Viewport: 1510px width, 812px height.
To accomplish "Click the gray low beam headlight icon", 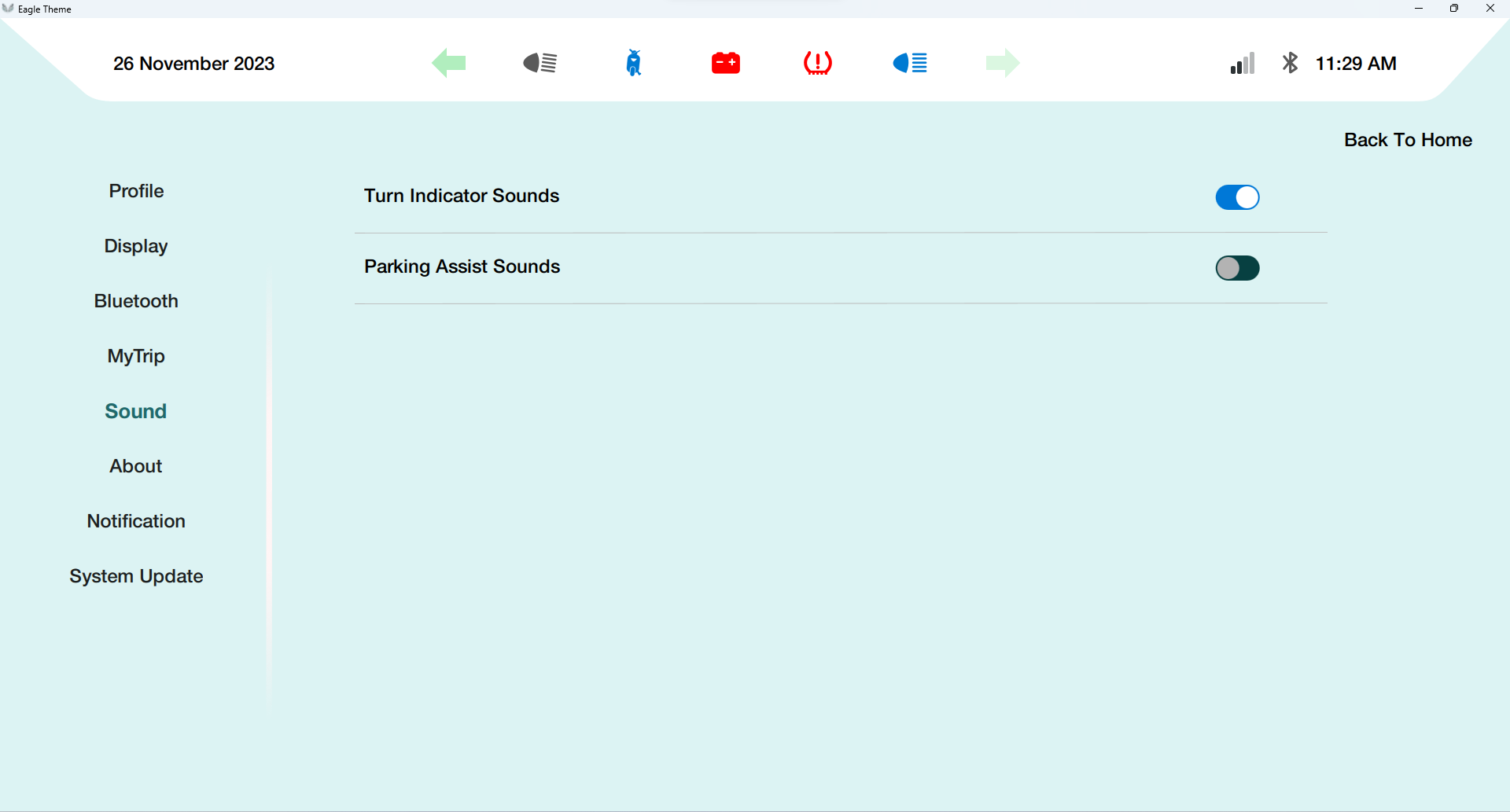I will tap(540, 63).
